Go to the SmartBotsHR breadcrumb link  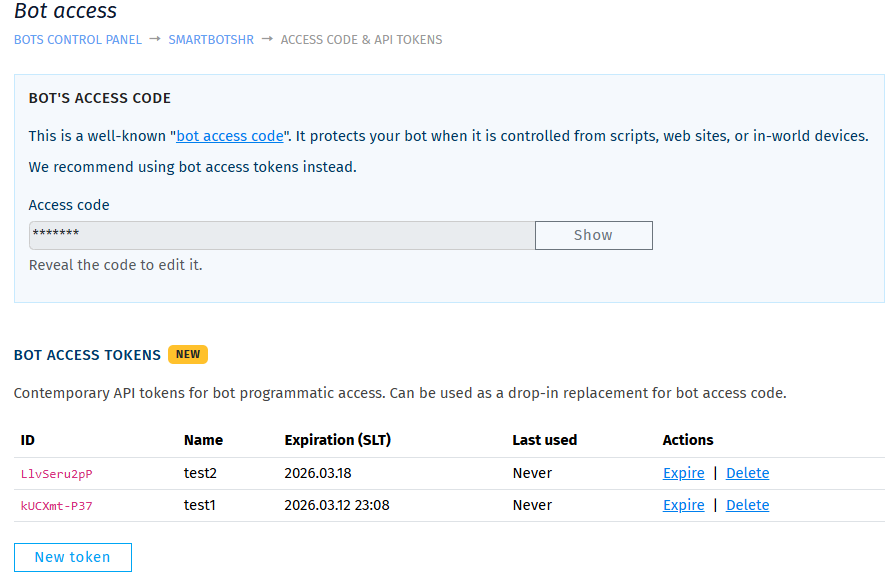coord(211,40)
